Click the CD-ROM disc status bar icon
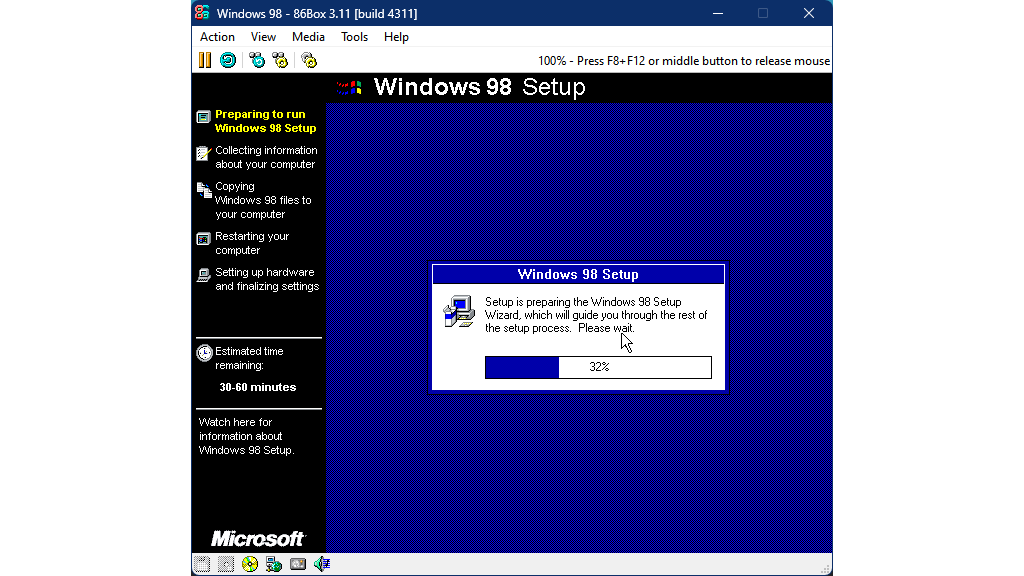1024x576 pixels. (x=249, y=564)
